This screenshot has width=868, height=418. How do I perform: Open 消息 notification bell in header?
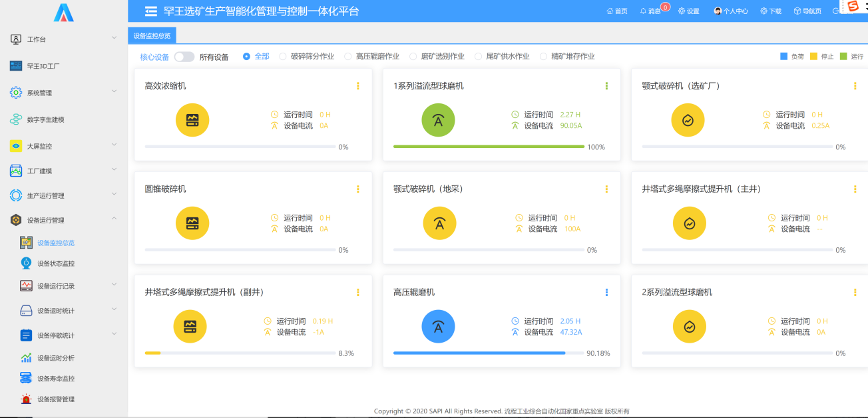[x=649, y=11]
